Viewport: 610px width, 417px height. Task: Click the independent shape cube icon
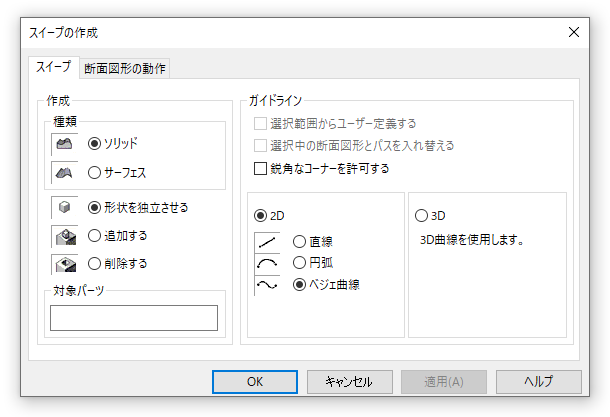pos(64,207)
